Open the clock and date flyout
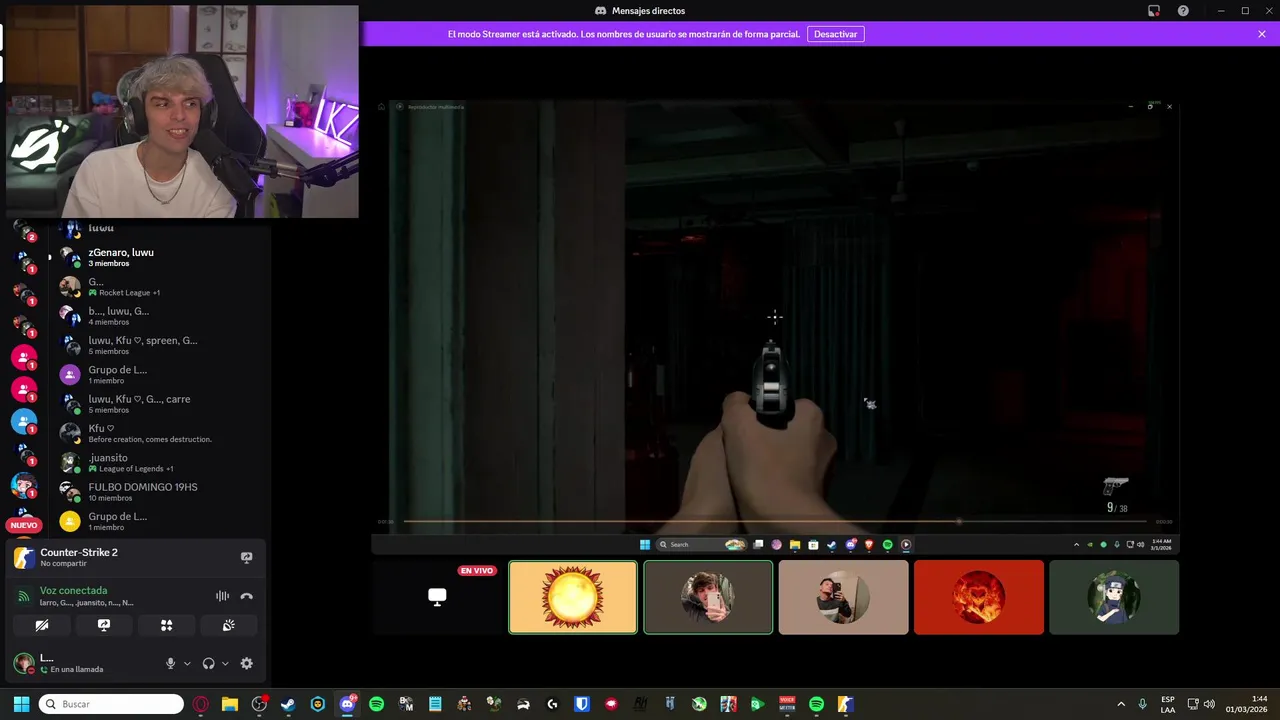The image size is (1280, 720). coord(1246,704)
